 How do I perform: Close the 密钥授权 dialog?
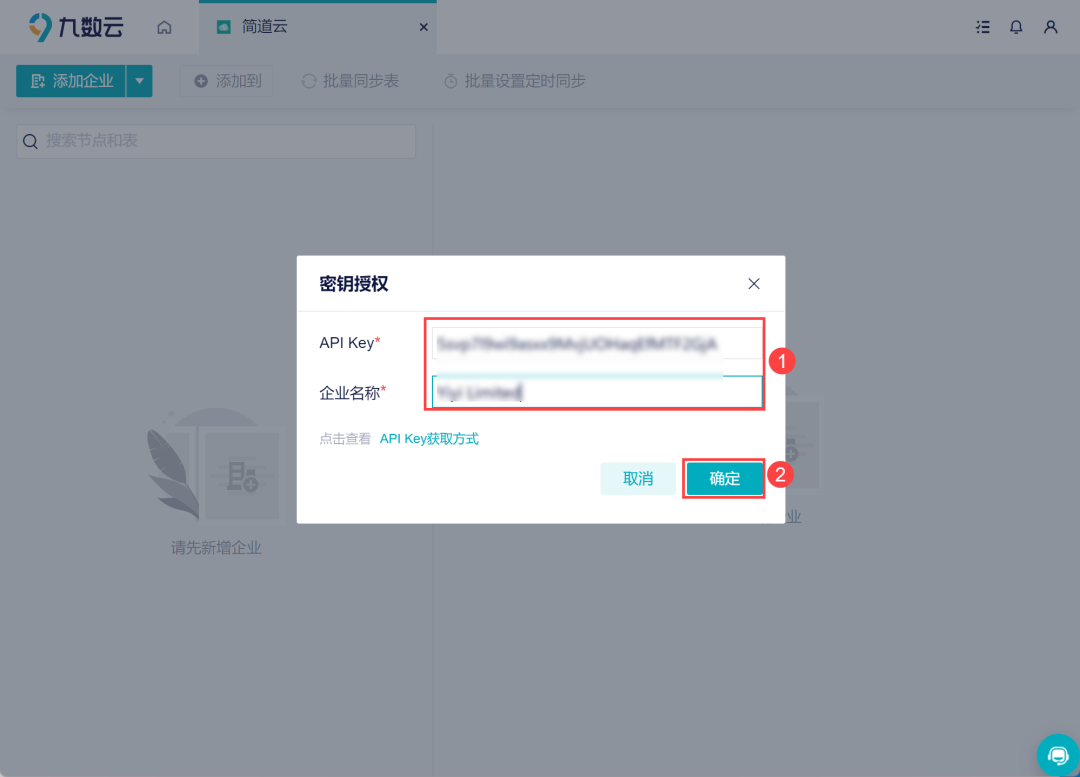754,283
